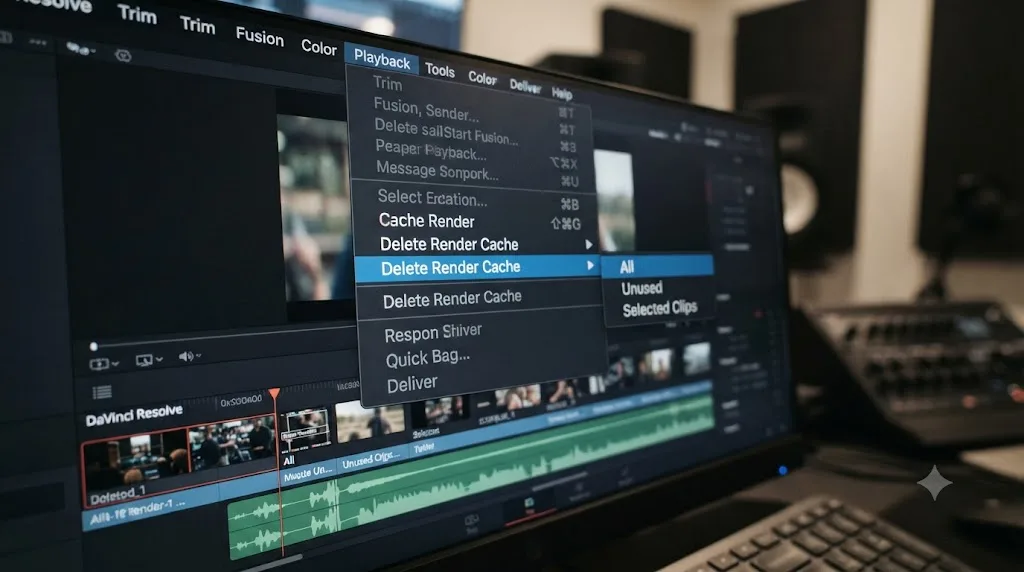The image size is (1024, 572).
Task: Select the bright outdoor clip thumbnail on timeline
Action: click(x=370, y=421)
